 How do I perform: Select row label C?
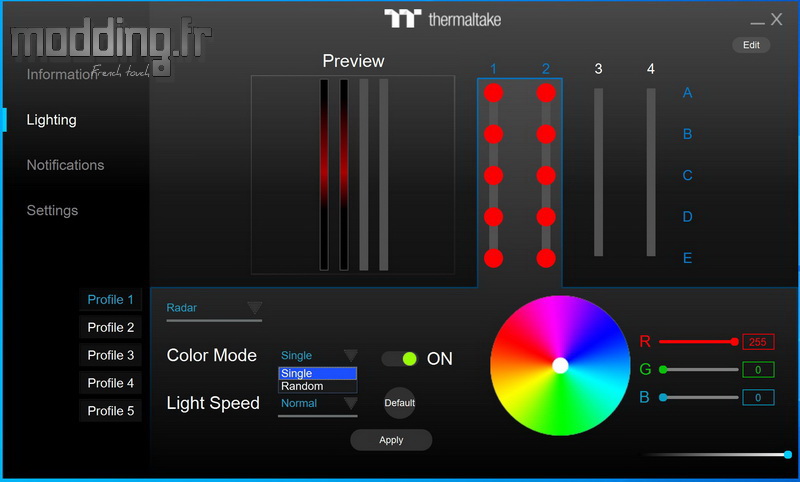click(687, 175)
